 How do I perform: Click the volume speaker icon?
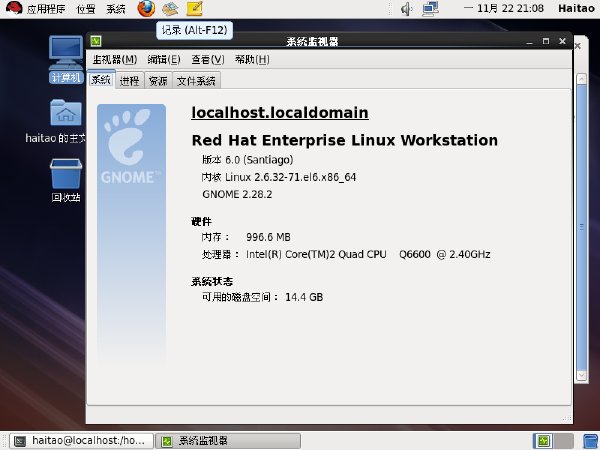406,8
